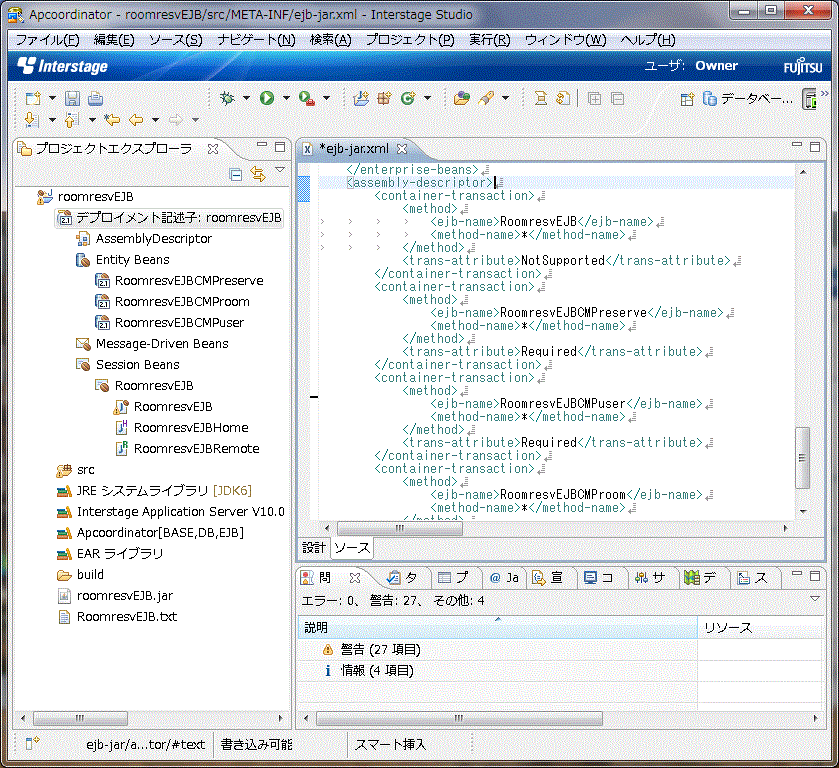Click the editor vertical scrollbar thumb
This screenshot has width=839, height=768.
click(x=802, y=458)
